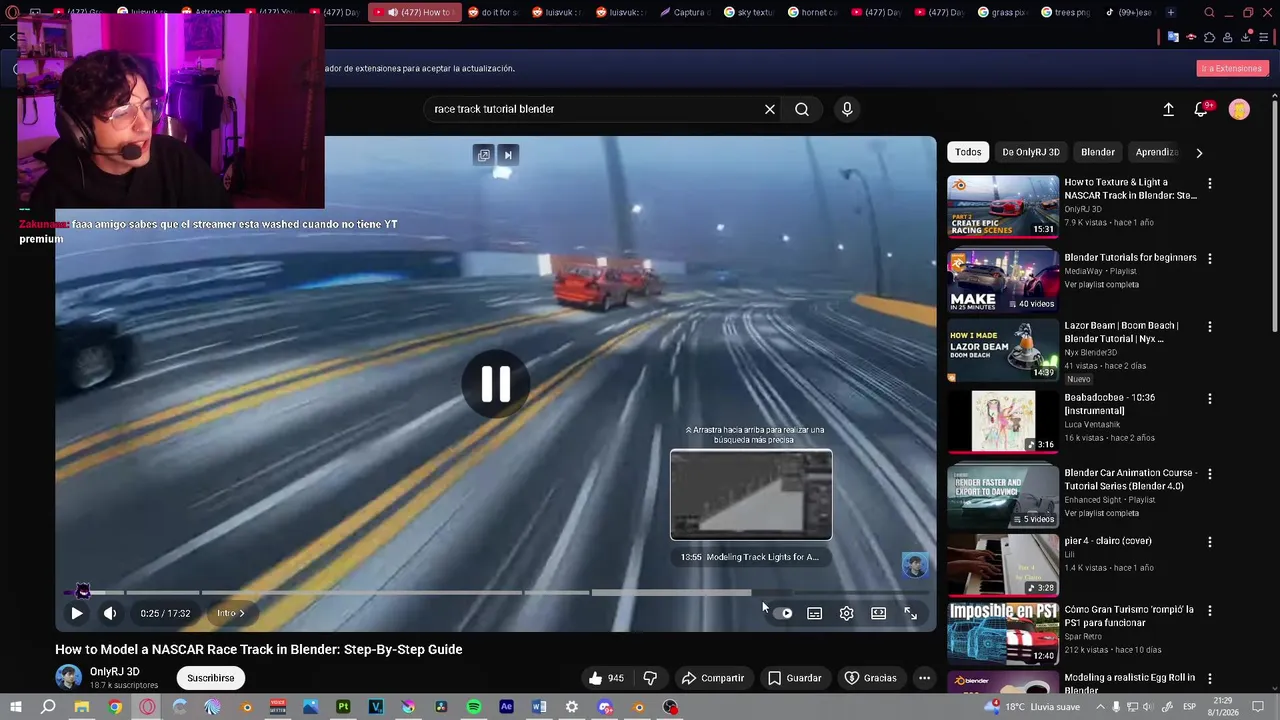Click the OnlyRJ 3D channel avatar
The image size is (1280, 720).
point(68,678)
